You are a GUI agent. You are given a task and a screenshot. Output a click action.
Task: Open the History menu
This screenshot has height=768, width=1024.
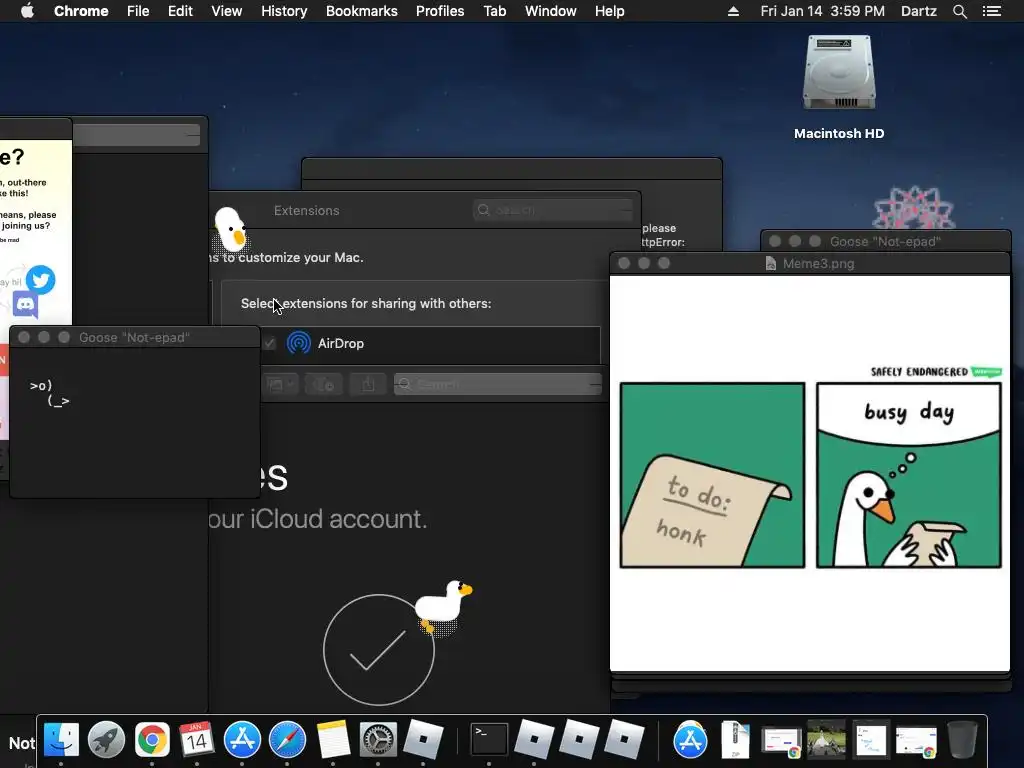click(x=284, y=11)
